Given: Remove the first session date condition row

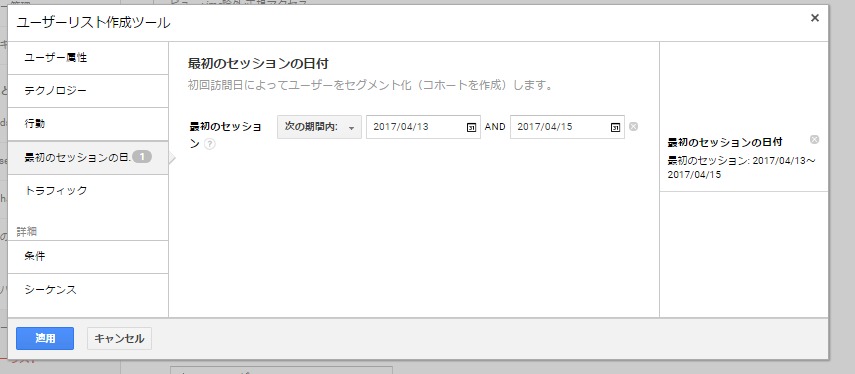Looking at the screenshot, I should 633,126.
